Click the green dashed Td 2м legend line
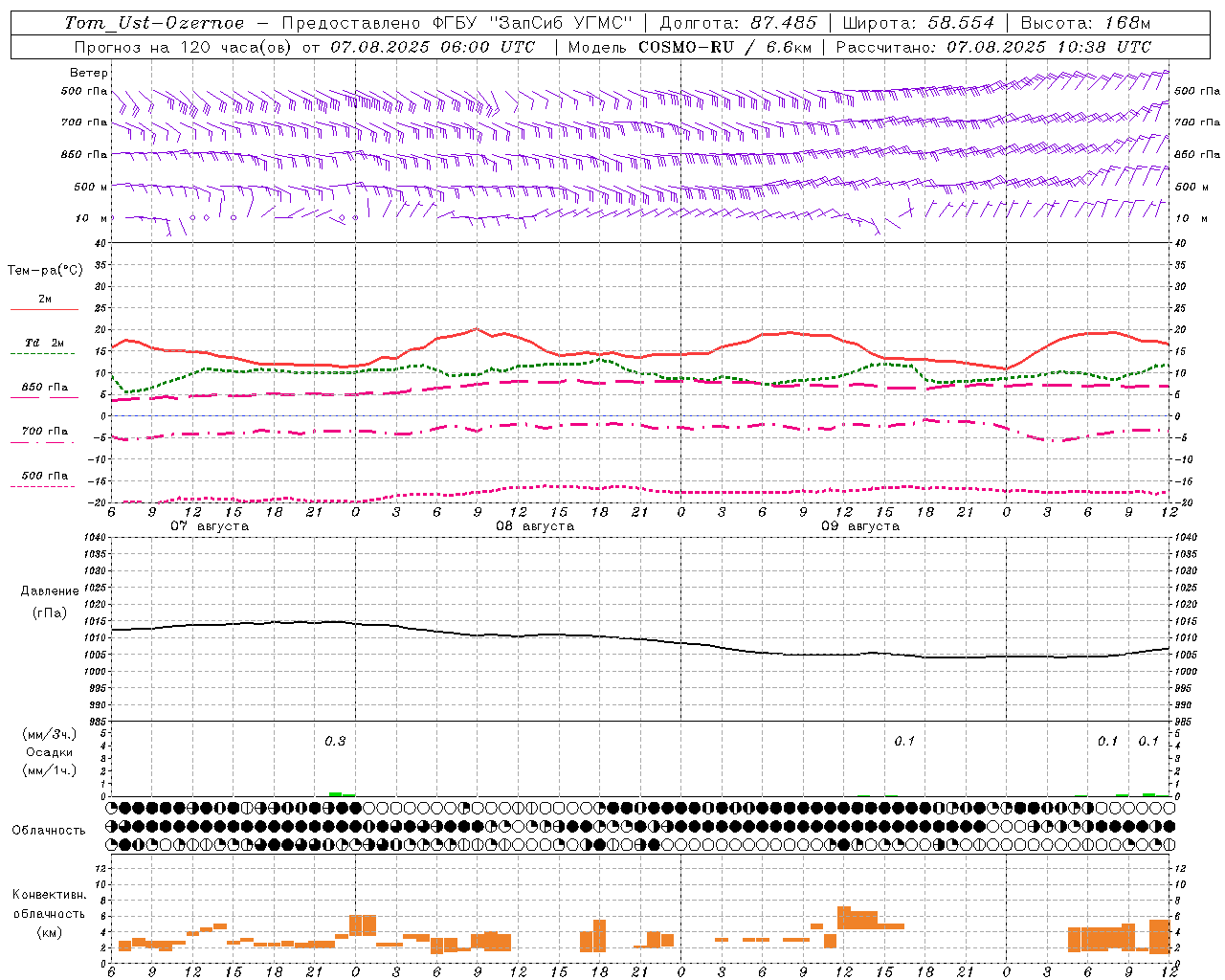1225x980 pixels. coord(42,354)
